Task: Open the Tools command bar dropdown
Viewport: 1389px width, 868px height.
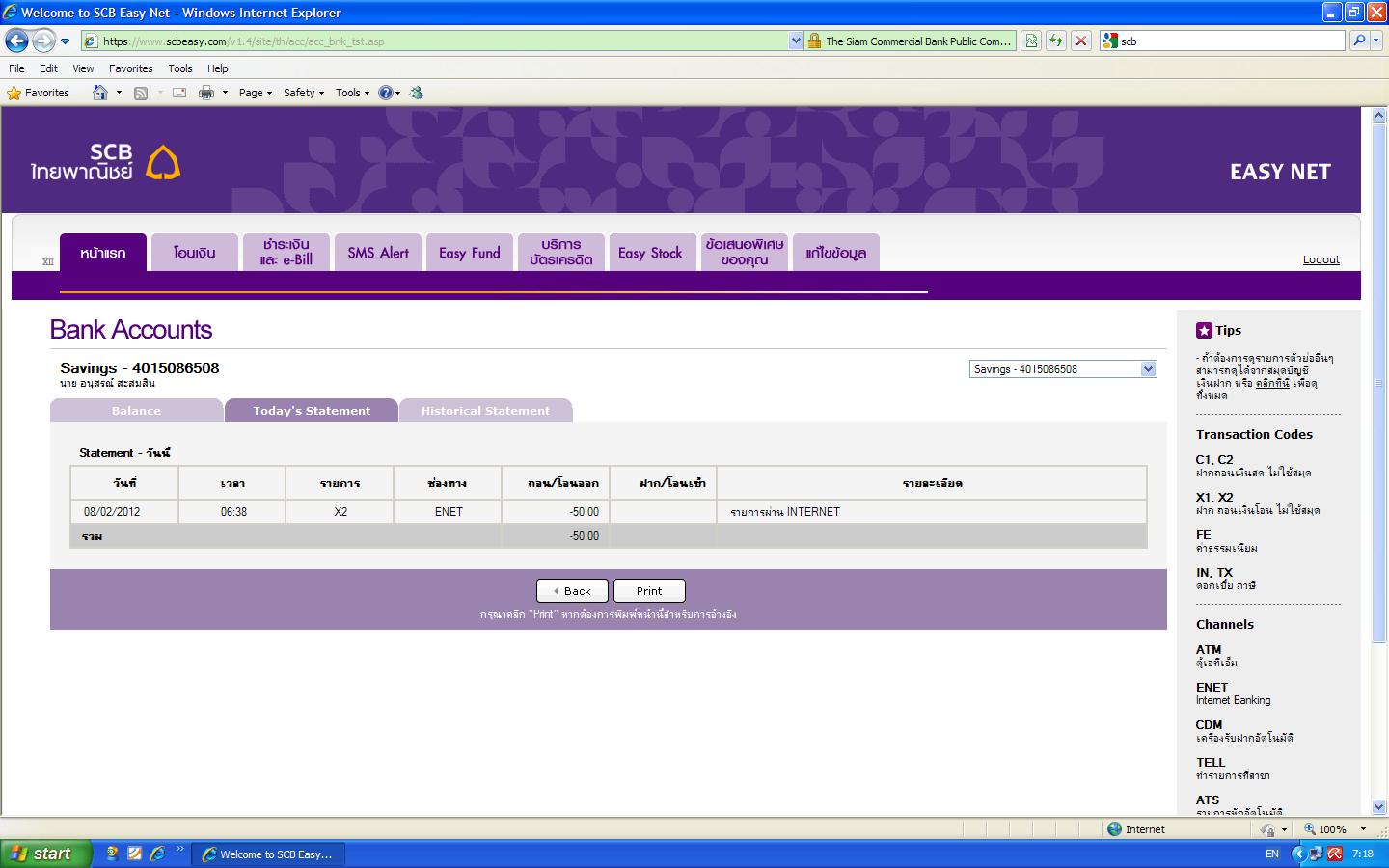Action: (x=352, y=93)
